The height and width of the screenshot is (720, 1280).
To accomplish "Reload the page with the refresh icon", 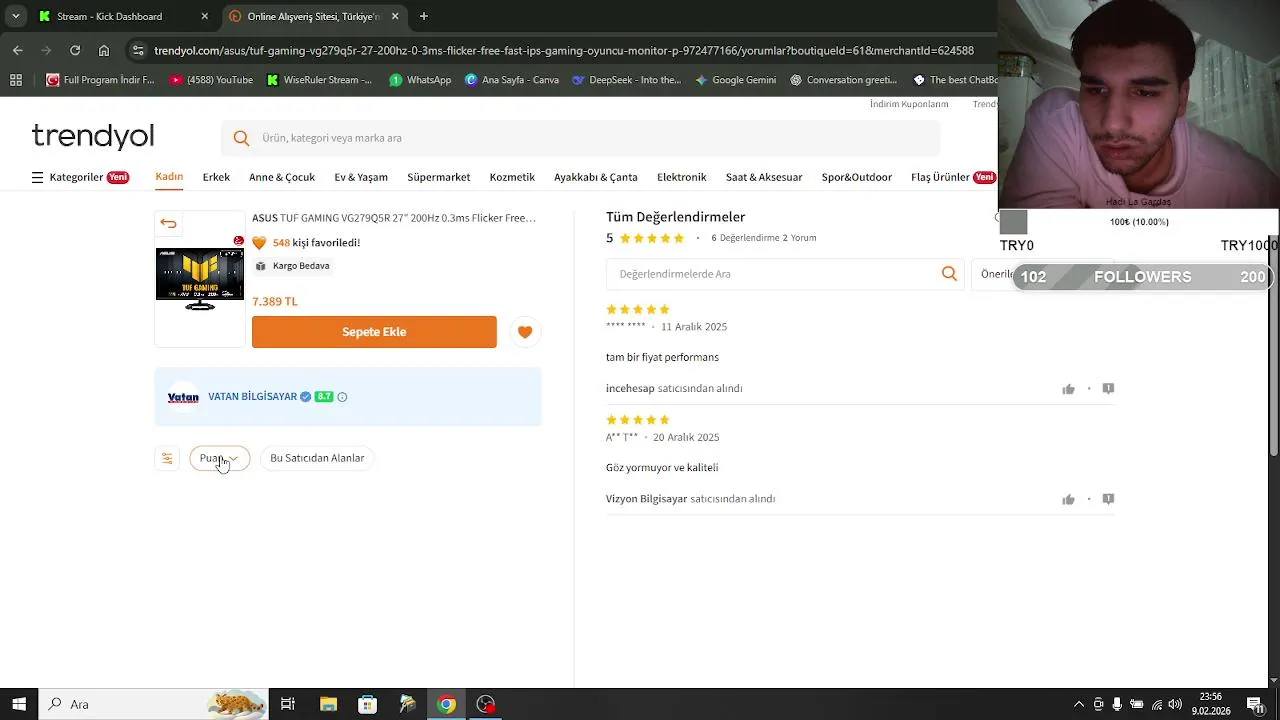I will click(75, 50).
